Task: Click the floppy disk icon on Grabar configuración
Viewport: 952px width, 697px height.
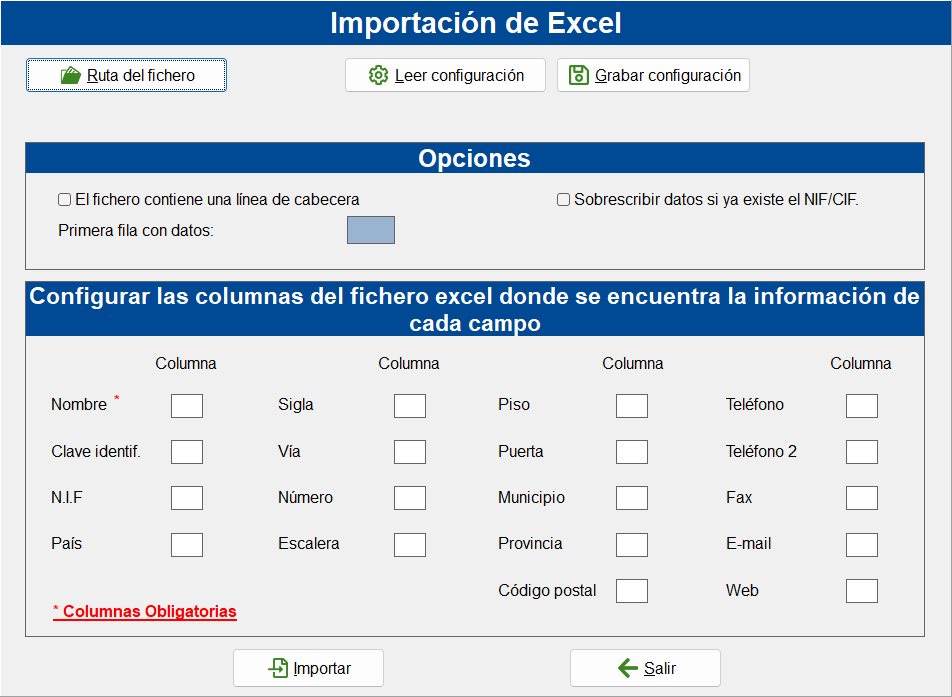Action: click(x=579, y=75)
